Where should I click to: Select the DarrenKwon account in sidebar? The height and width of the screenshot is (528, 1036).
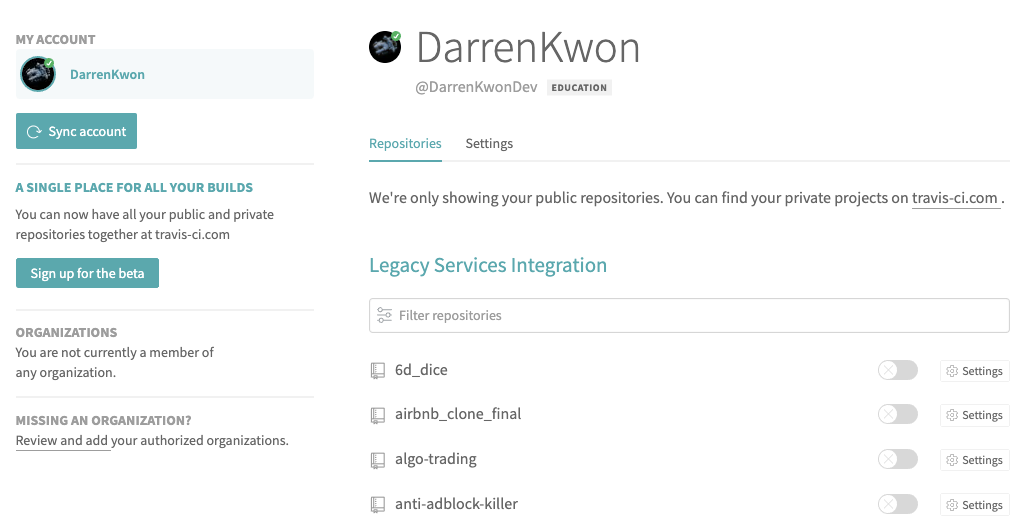click(165, 74)
